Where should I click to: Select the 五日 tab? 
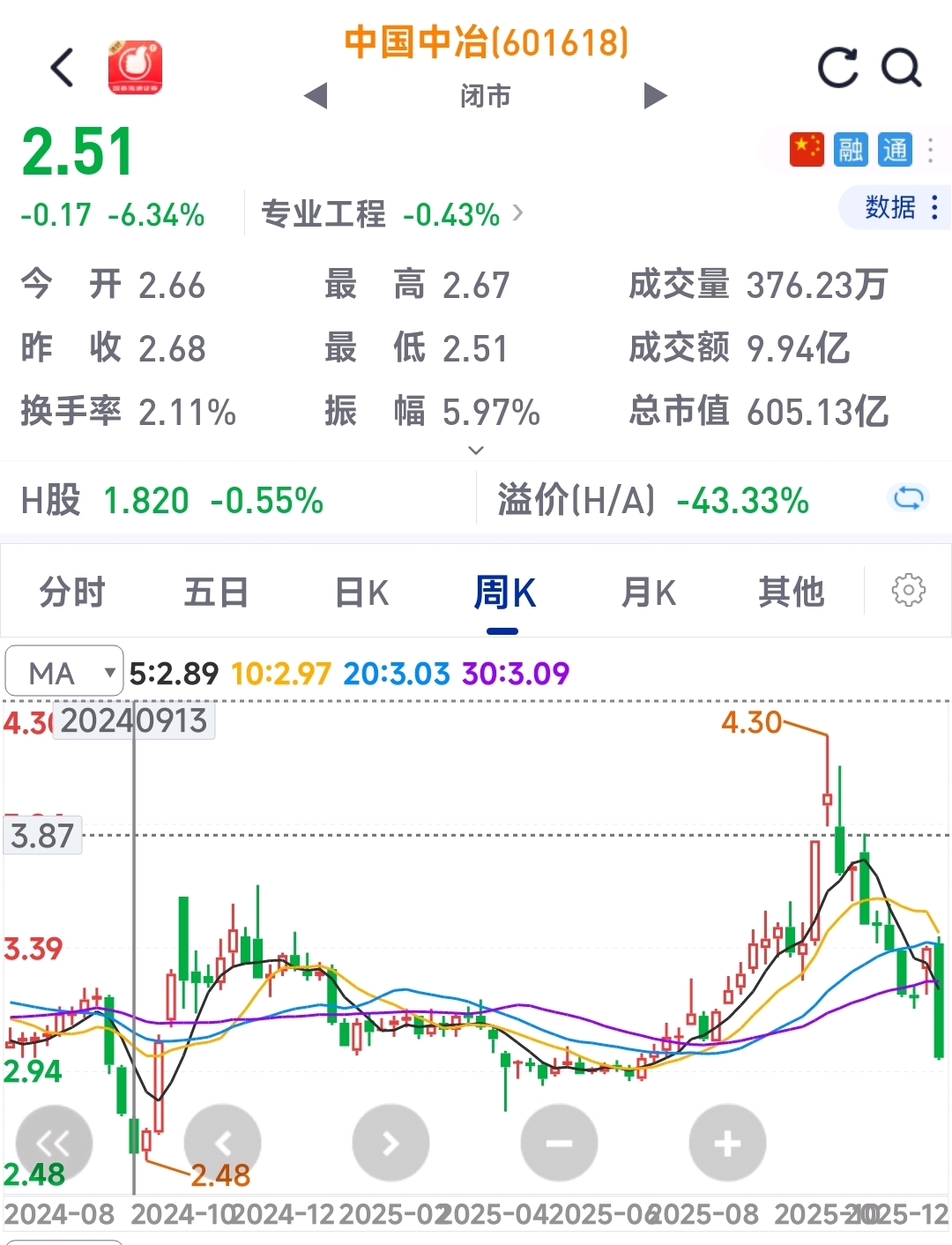point(216,592)
